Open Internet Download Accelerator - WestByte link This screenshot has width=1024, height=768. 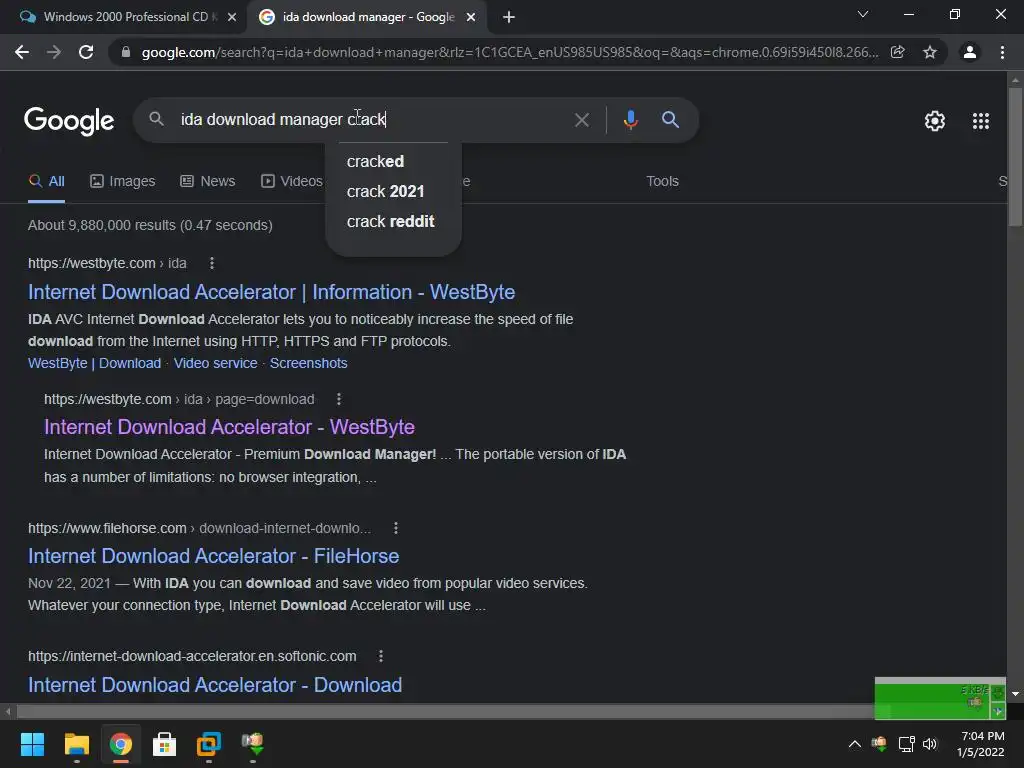(x=229, y=427)
